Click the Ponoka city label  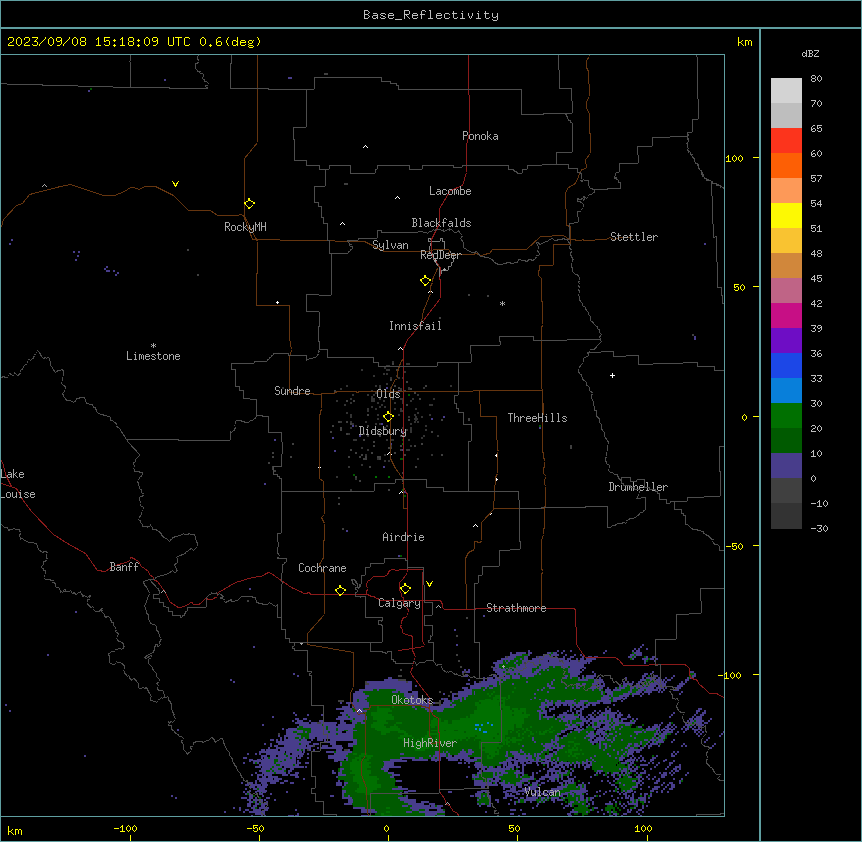click(480, 136)
